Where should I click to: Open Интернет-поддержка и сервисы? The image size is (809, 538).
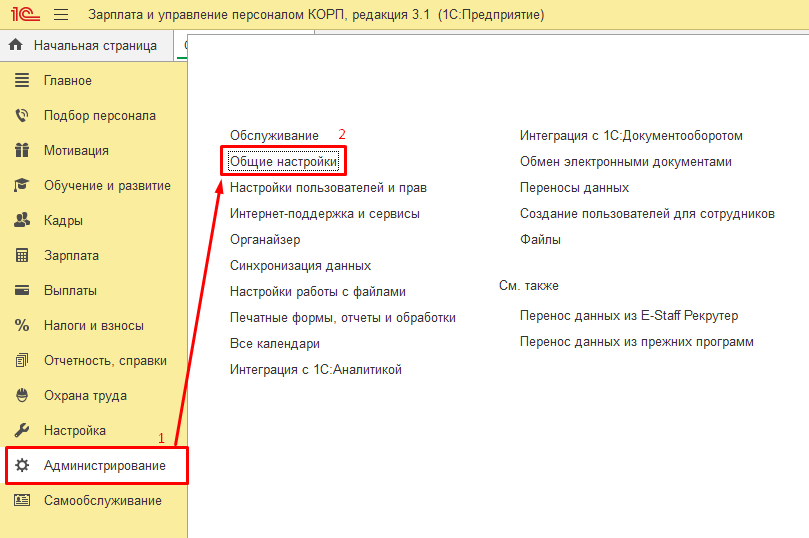[x=325, y=214]
